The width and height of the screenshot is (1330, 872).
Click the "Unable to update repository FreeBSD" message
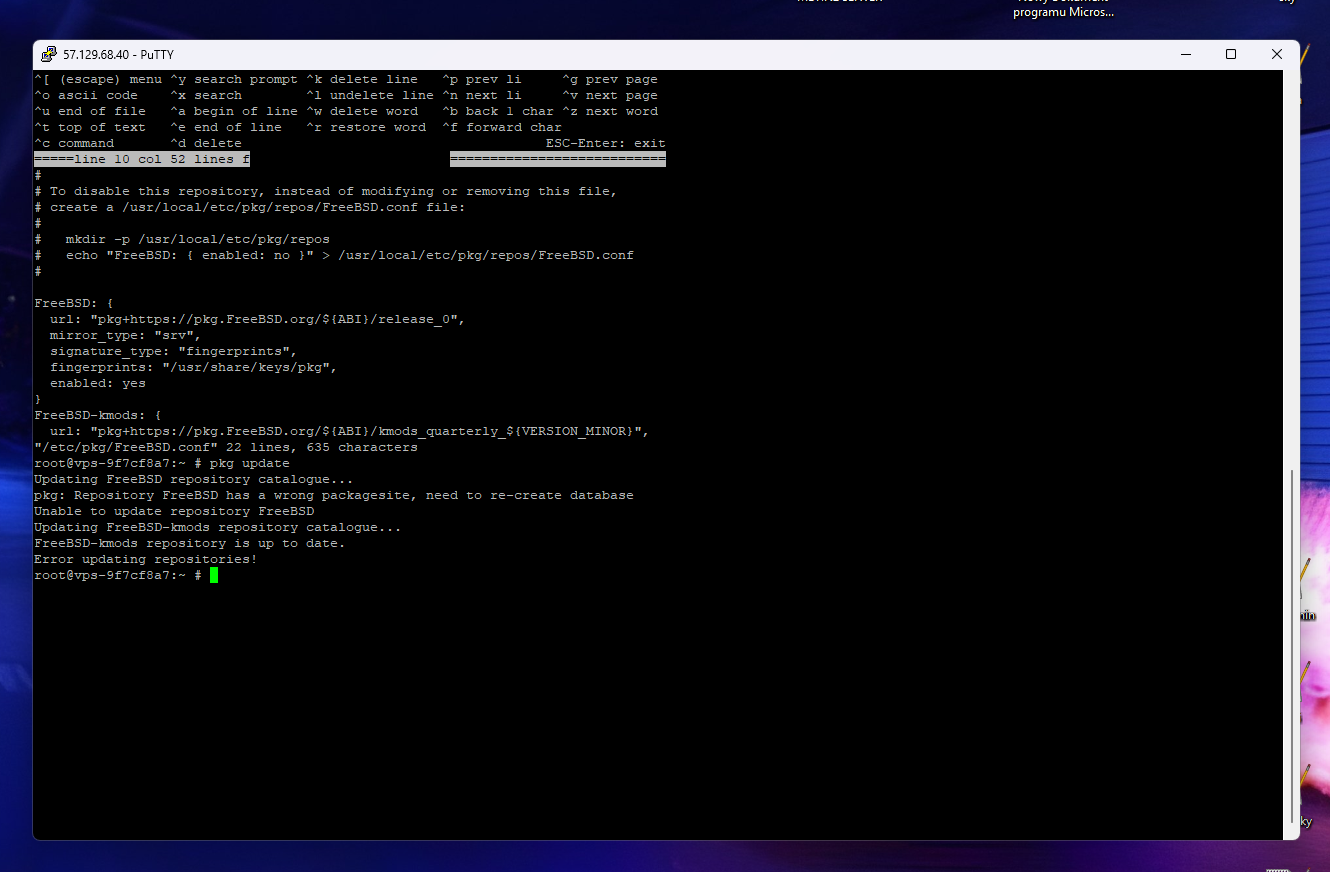click(x=173, y=511)
